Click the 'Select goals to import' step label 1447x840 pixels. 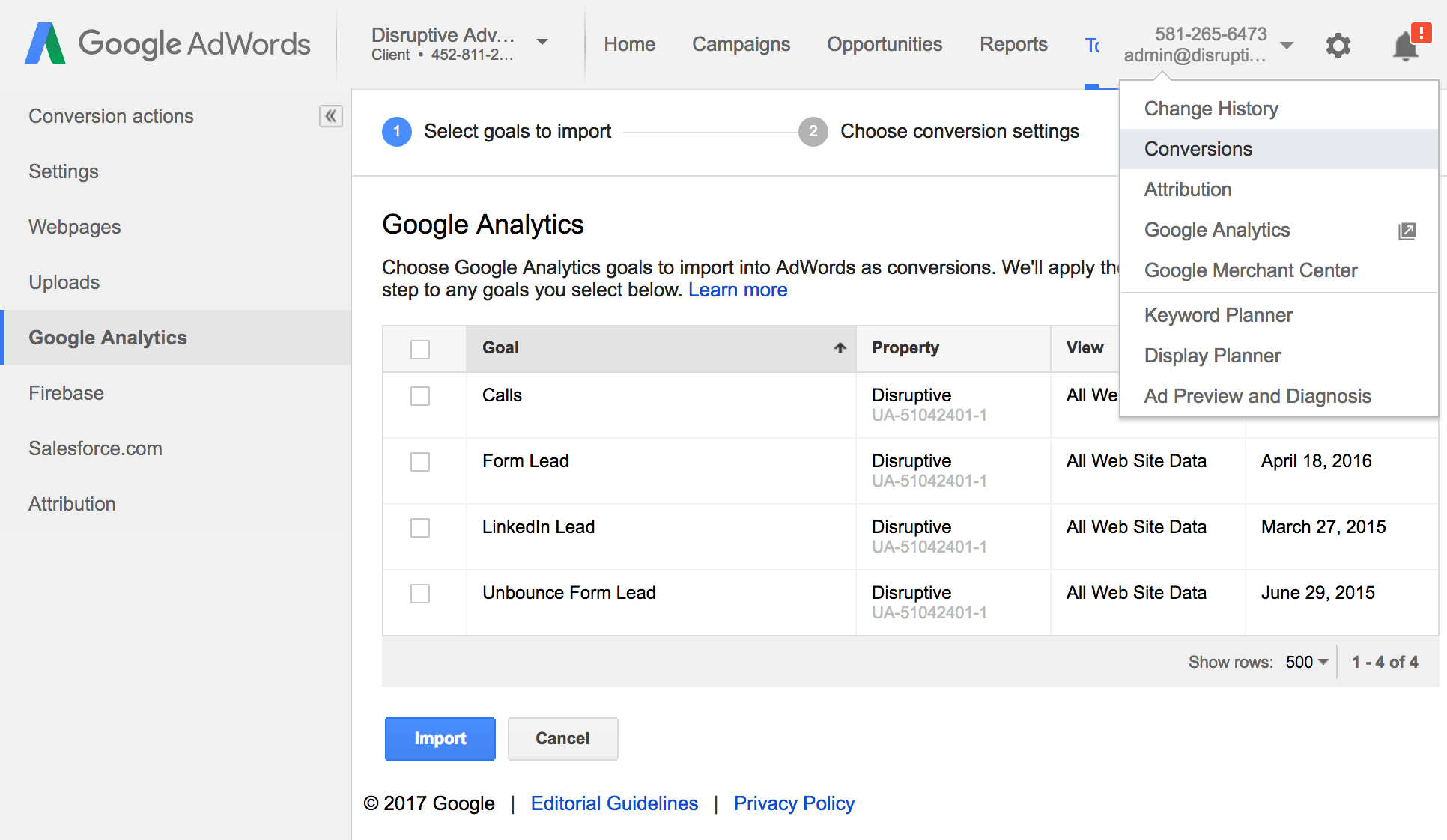click(518, 132)
